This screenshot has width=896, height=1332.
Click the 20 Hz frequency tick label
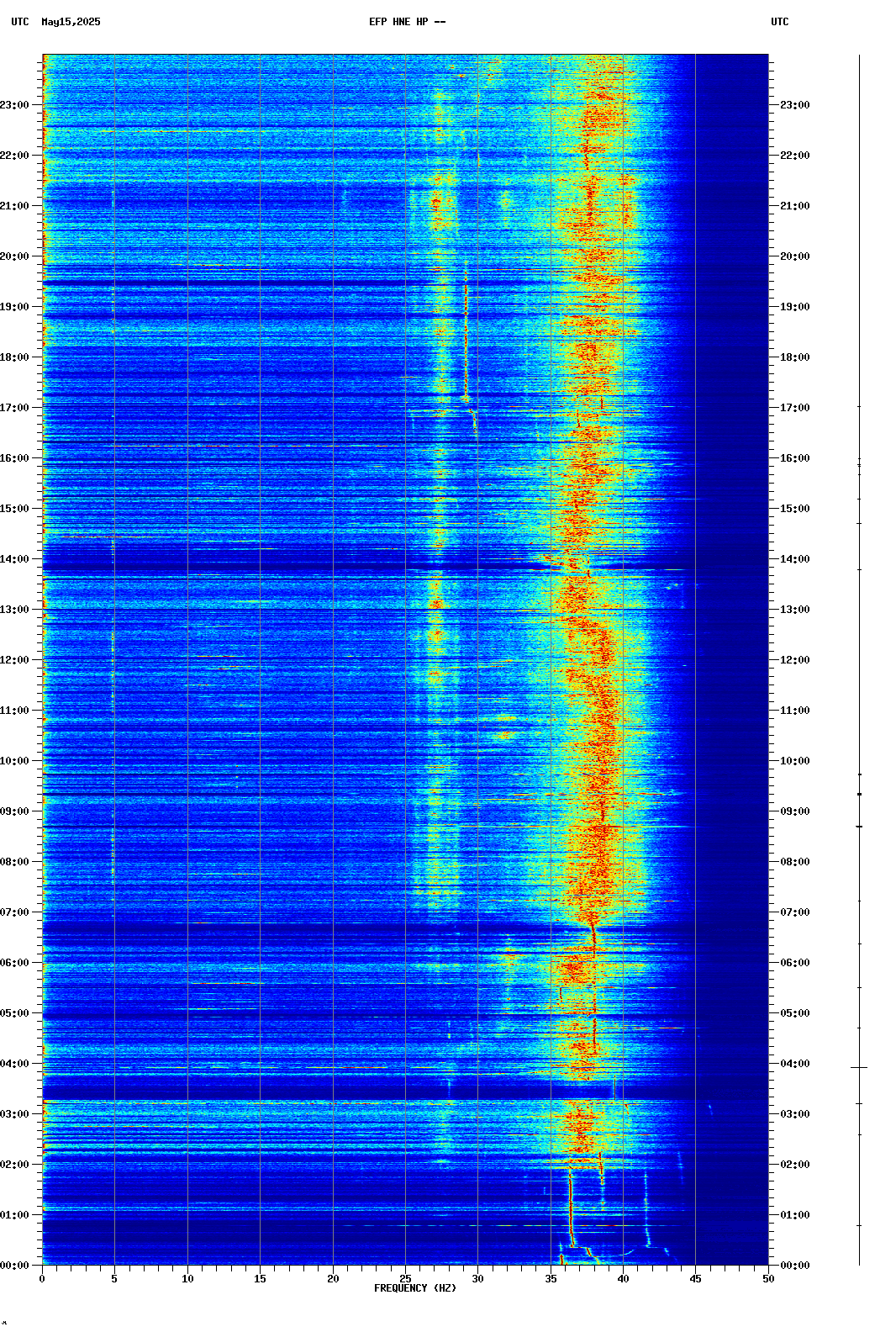(333, 1279)
